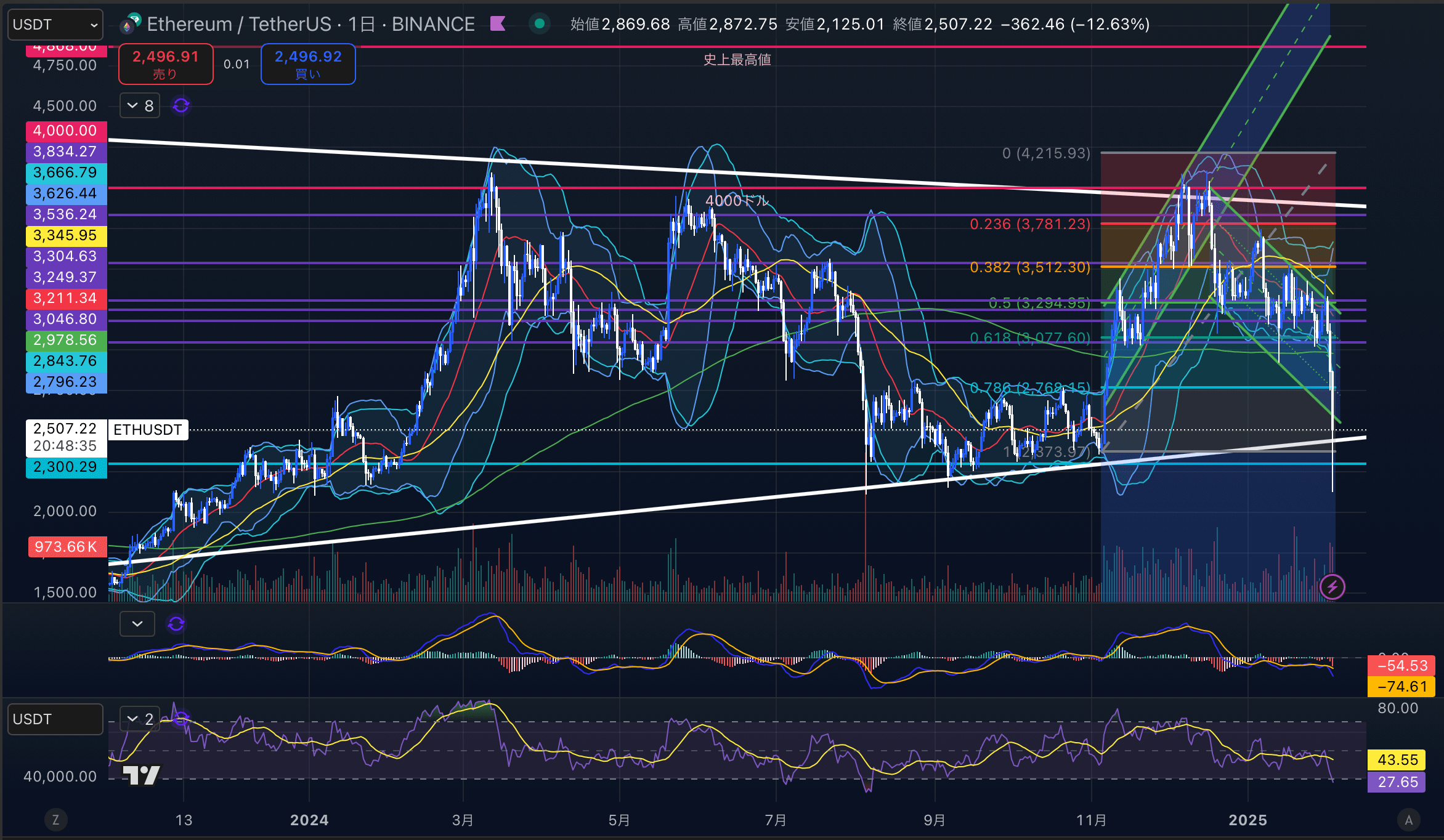The height and width of the screenshot is (840, 1444).
Task: Expand the MACD pane legend chevron
Action: [x=137, y=624]
